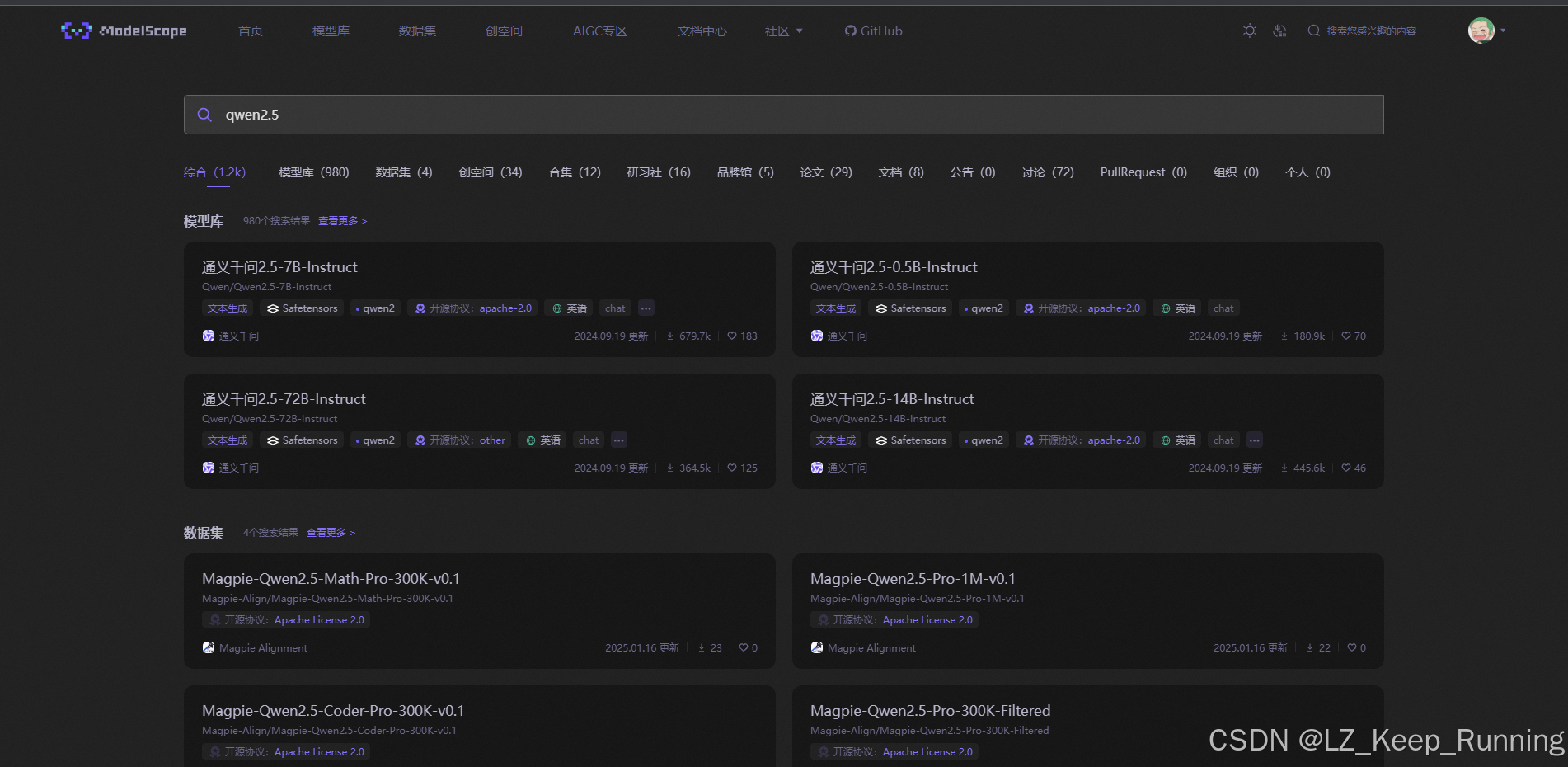Click the apache-2.0 license tag on 0.5B card

click(1082, 308)
